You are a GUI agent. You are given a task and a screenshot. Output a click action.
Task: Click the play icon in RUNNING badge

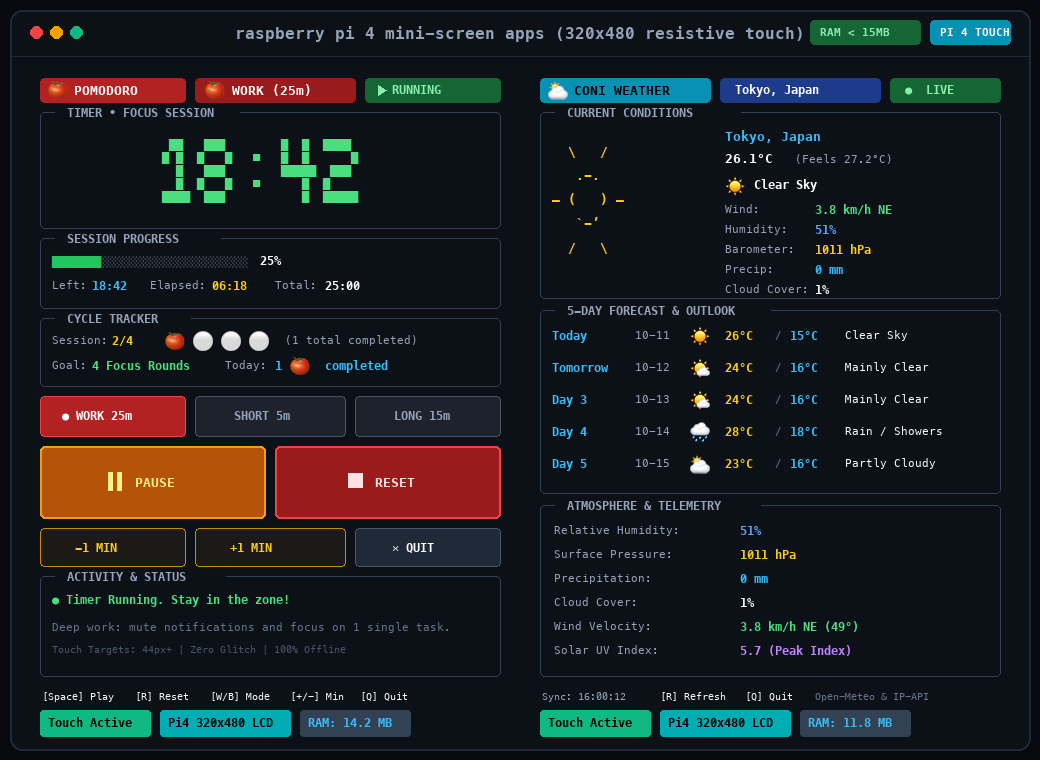click(382, 90)
